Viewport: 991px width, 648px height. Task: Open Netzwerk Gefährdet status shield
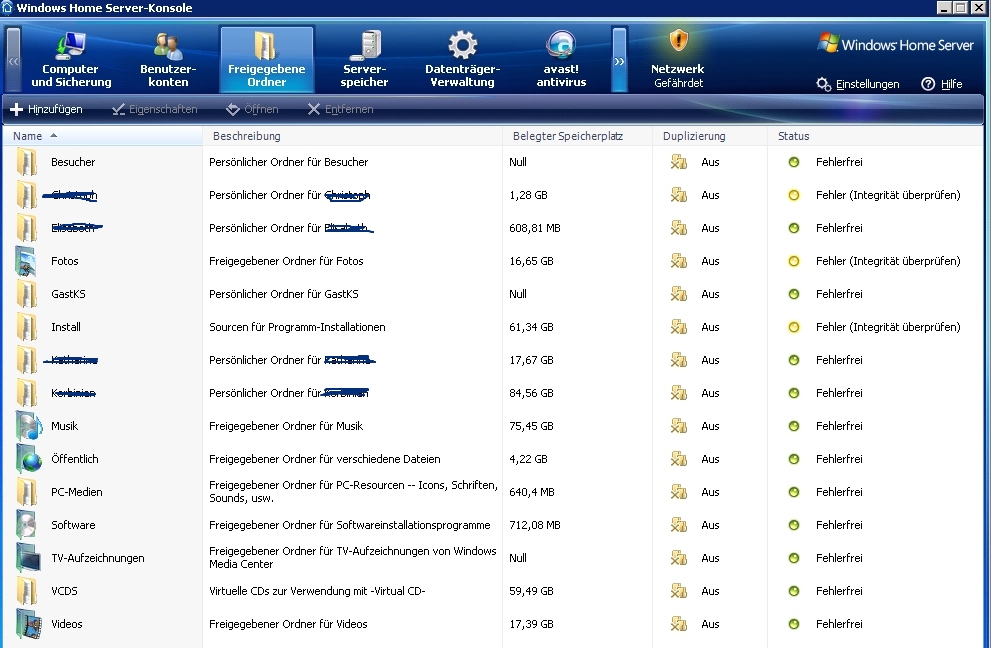[x=678, y=58]
